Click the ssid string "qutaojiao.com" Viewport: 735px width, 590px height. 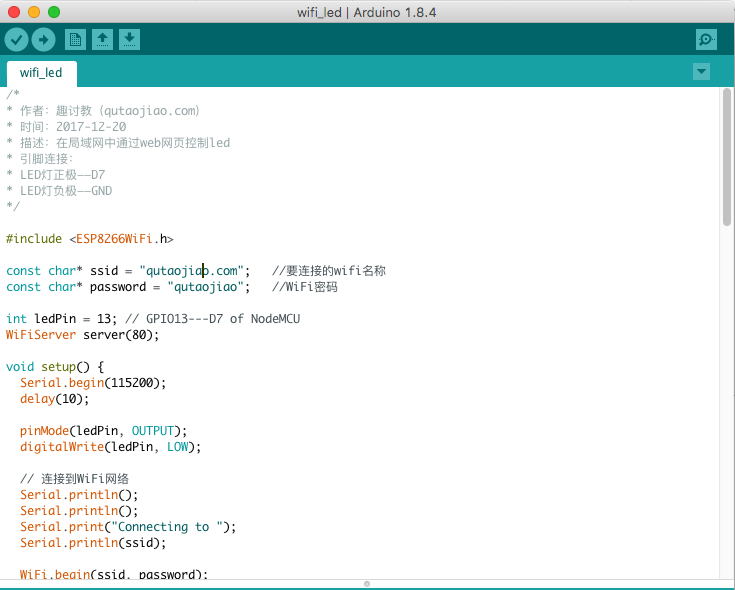pyautogui.click(x=191, y=271)
